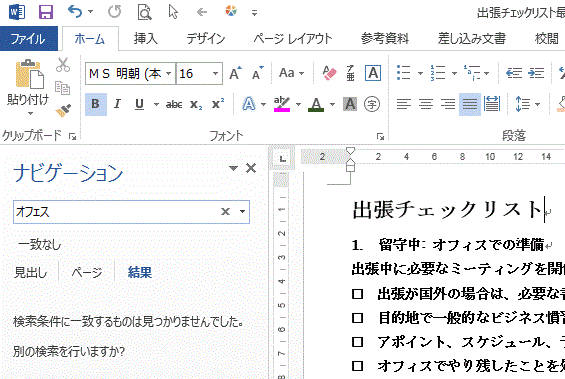Screen dimensions: 565x379
Task: Click the touch/mouse mode pointer icon
Action: 173,12
